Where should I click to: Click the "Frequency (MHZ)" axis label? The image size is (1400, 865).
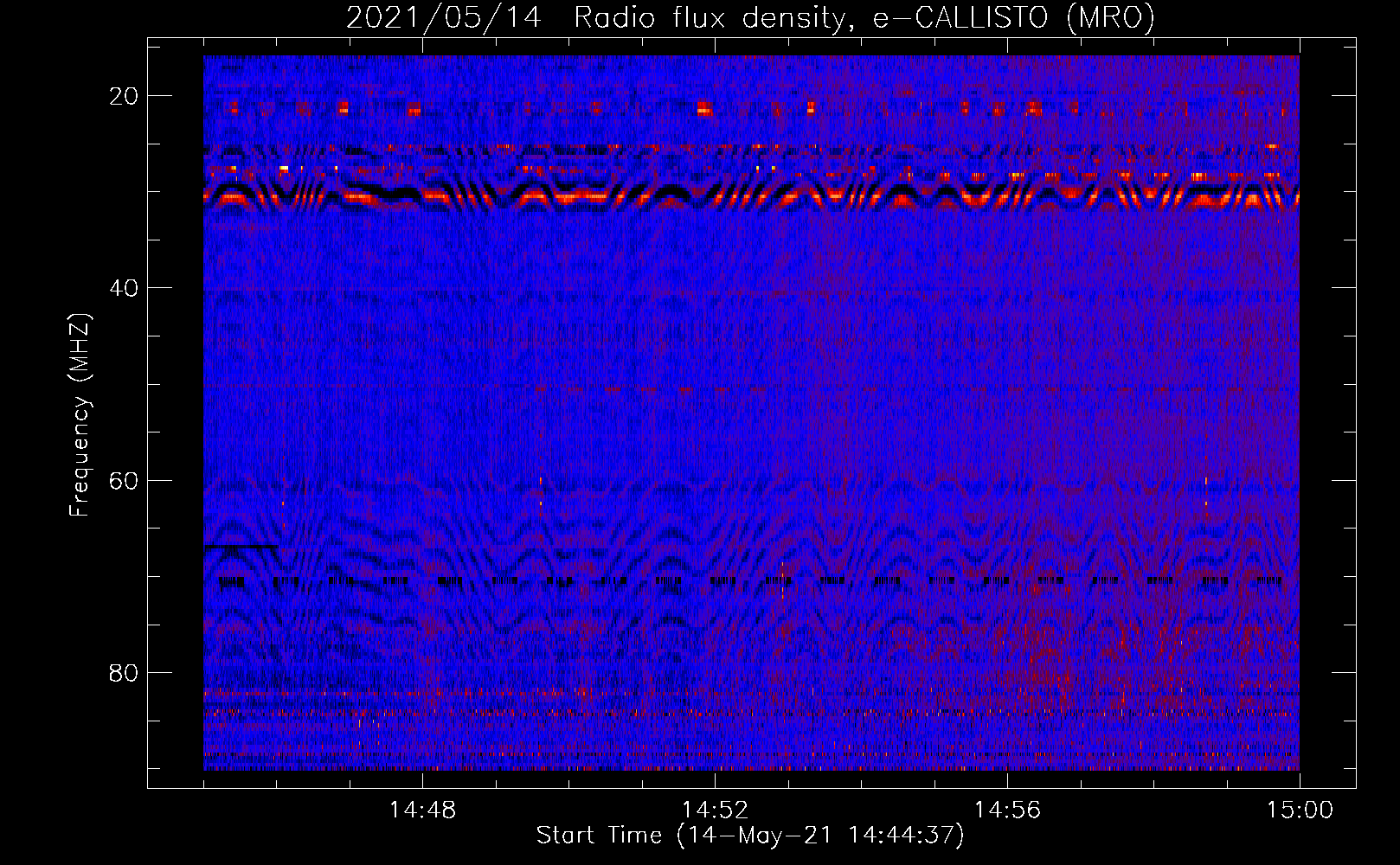click(x=80, y=415)
